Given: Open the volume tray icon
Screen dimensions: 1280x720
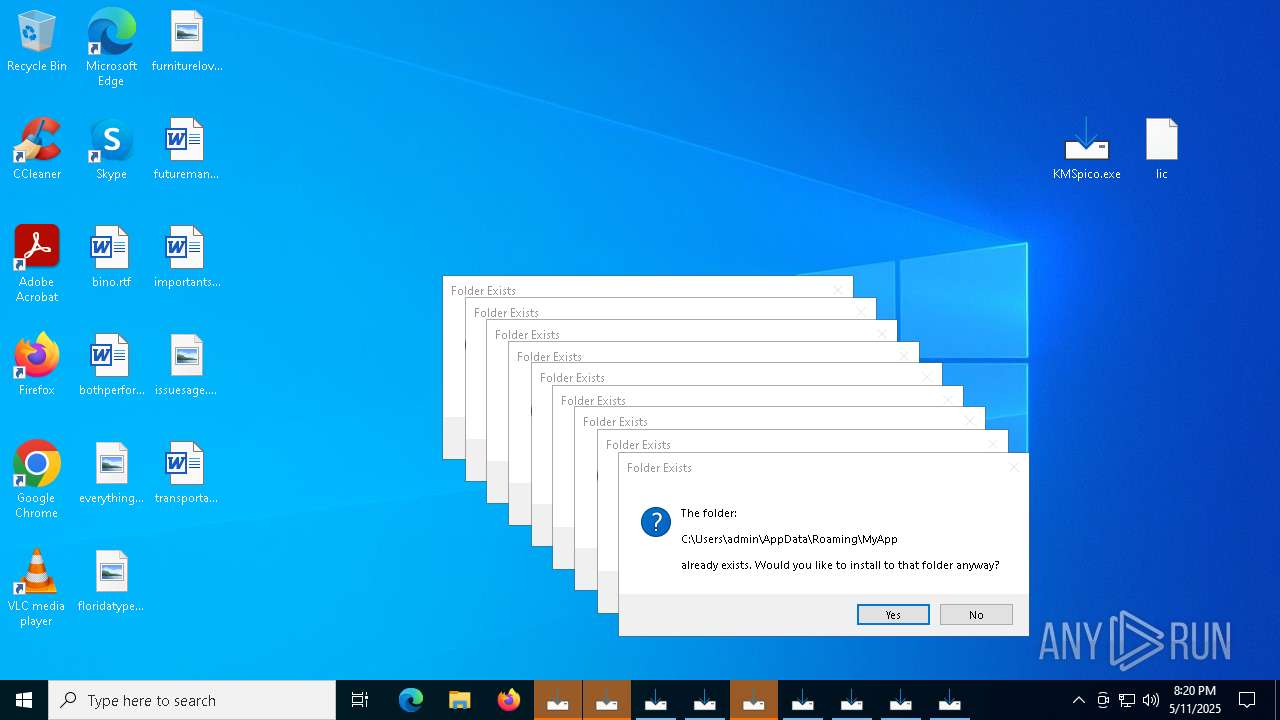Looking at the screenshot, I should point(1151,700).
